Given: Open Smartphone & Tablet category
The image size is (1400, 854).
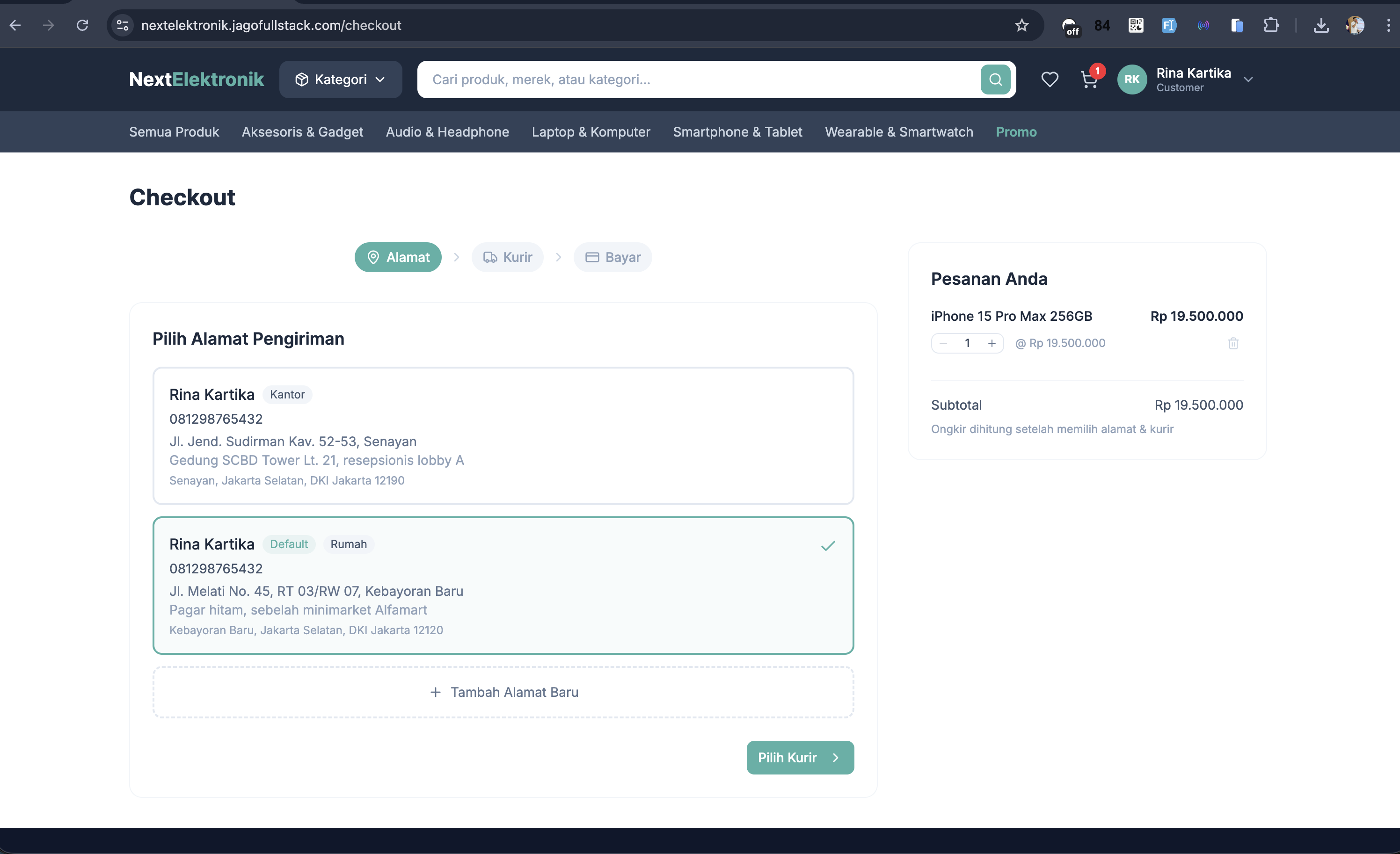Looking at the screenshot, I should click(737, 132).
